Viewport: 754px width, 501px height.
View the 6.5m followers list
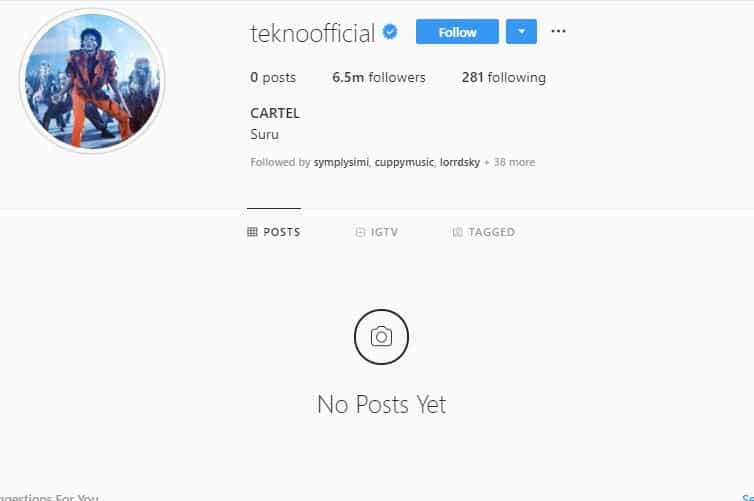(x=379, y=77)
